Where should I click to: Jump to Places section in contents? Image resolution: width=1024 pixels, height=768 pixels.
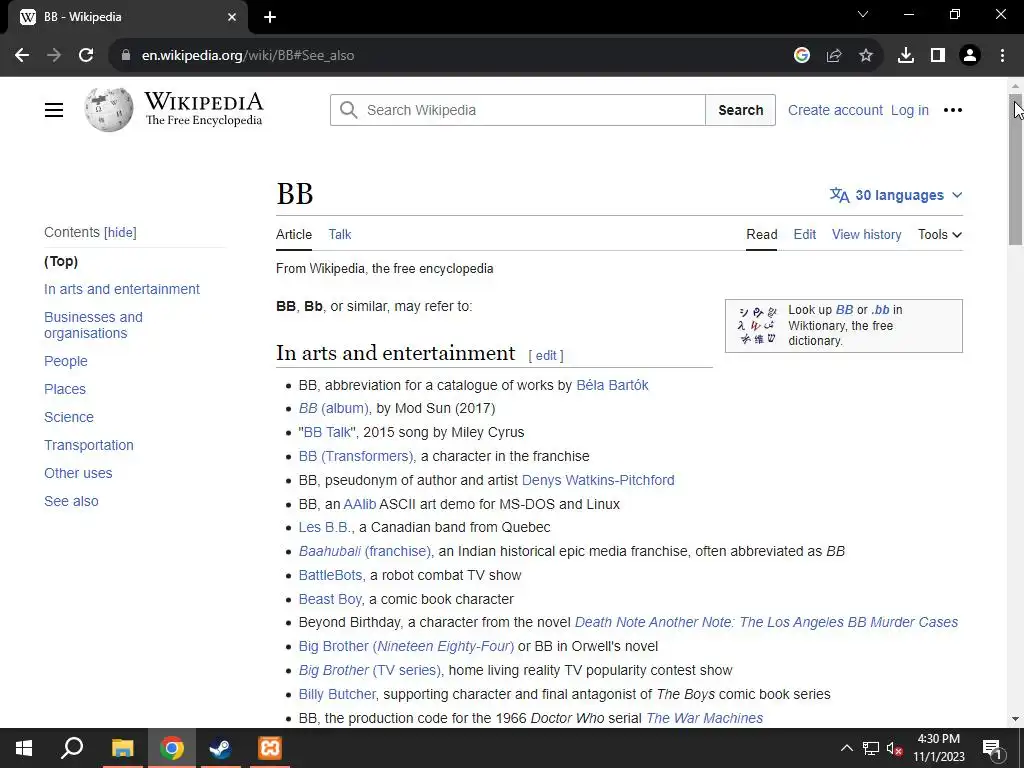coord(65,389)
